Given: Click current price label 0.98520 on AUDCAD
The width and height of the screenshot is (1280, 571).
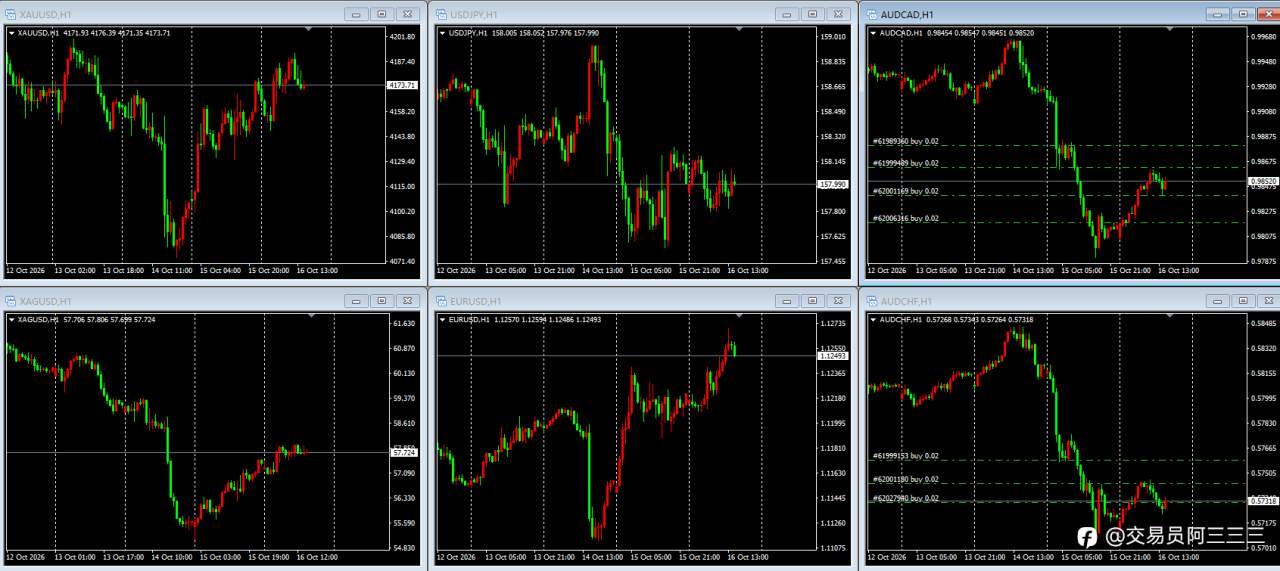Looking at the screenshot, I should [1265, 181].
